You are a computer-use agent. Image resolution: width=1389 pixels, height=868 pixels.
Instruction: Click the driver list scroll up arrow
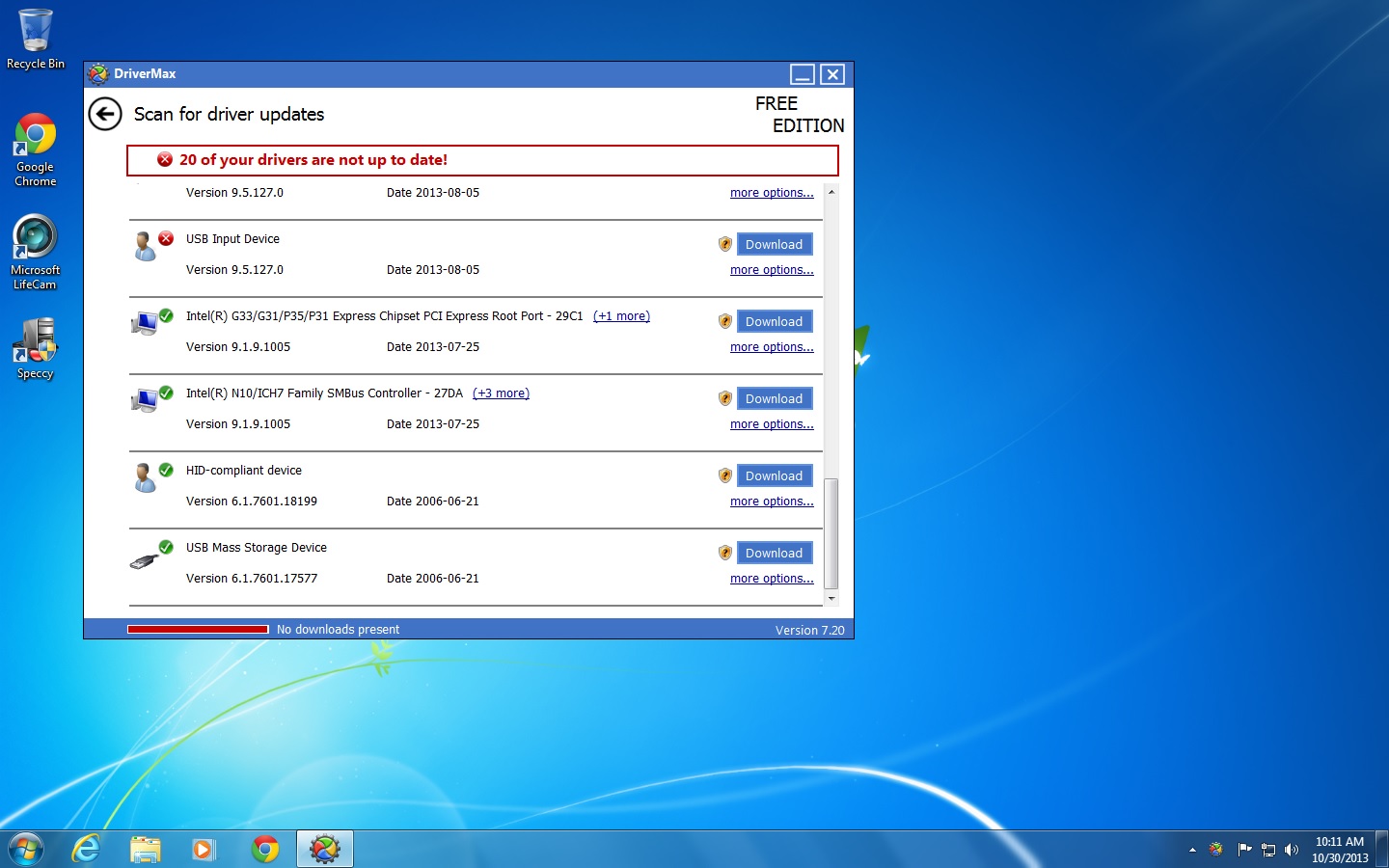[x=831, y=192]
